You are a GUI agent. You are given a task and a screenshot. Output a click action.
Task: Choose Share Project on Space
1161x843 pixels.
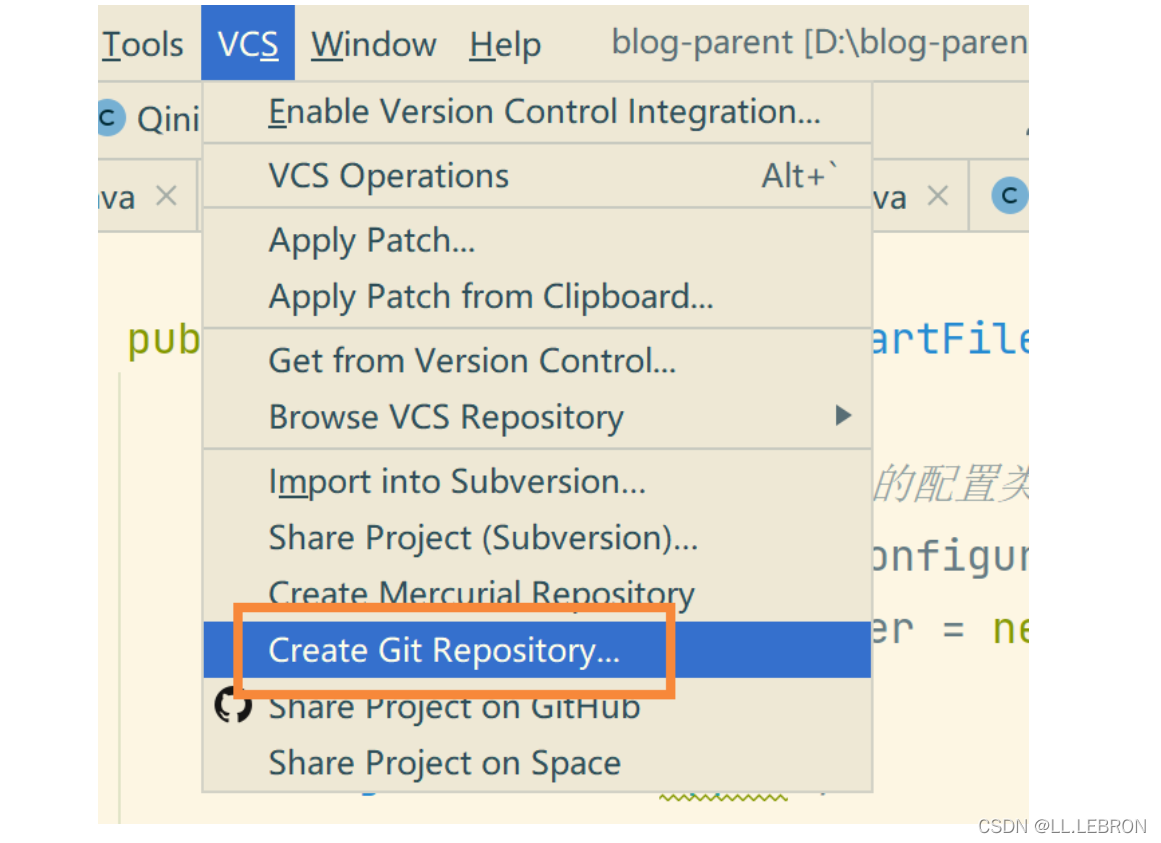pos(444,764)
